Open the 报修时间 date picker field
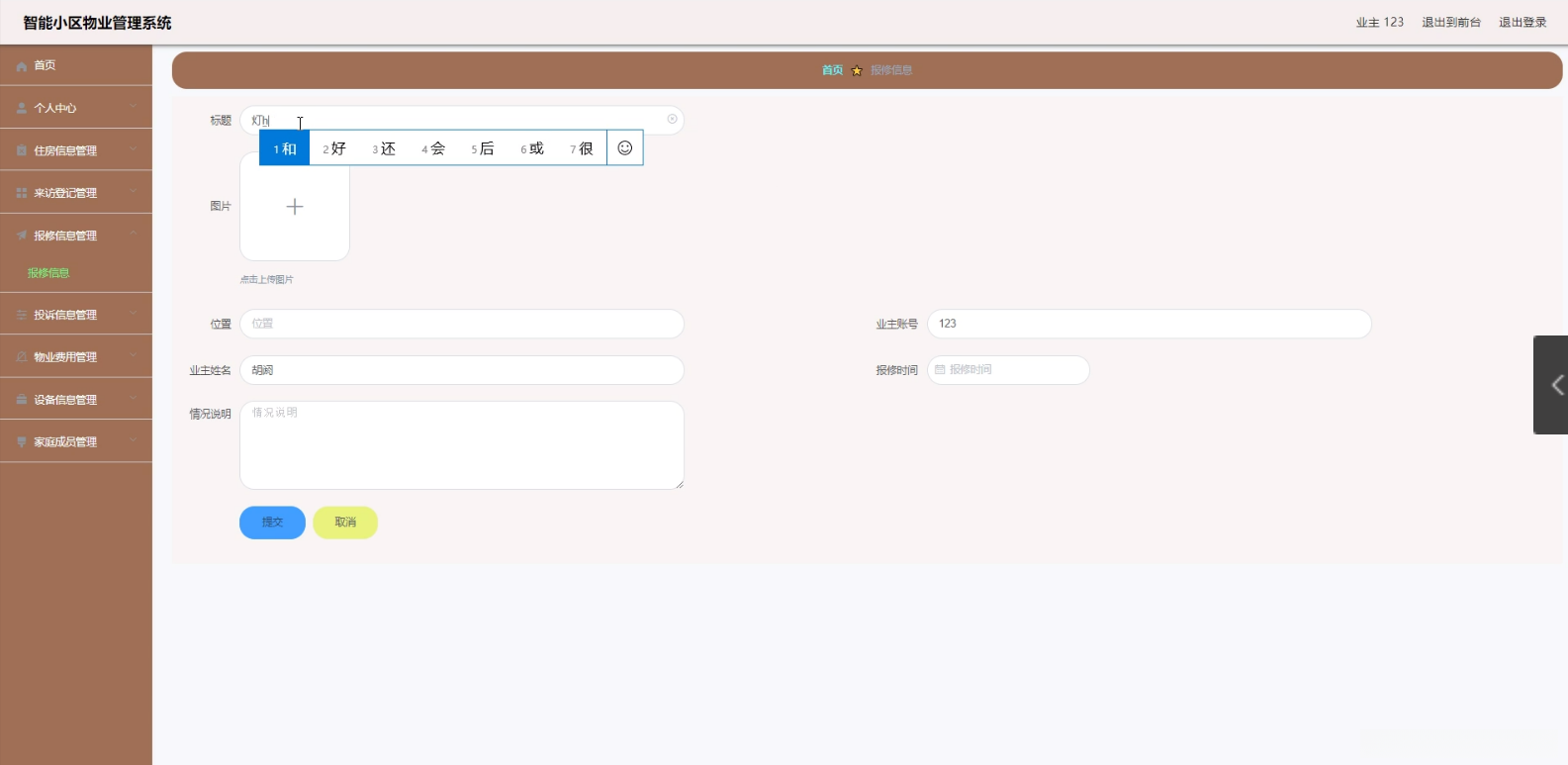The width and height of the screenshot is (1568, 765). 1008,370
